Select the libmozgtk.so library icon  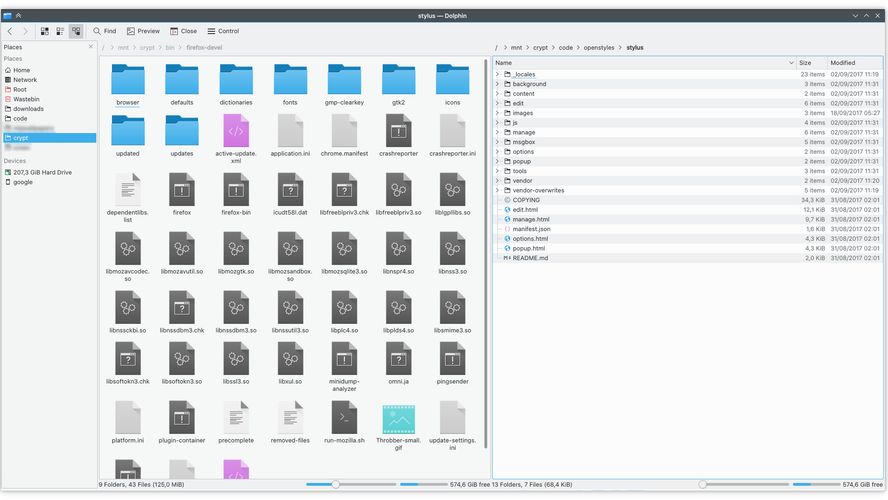click(x=236, y=249)
